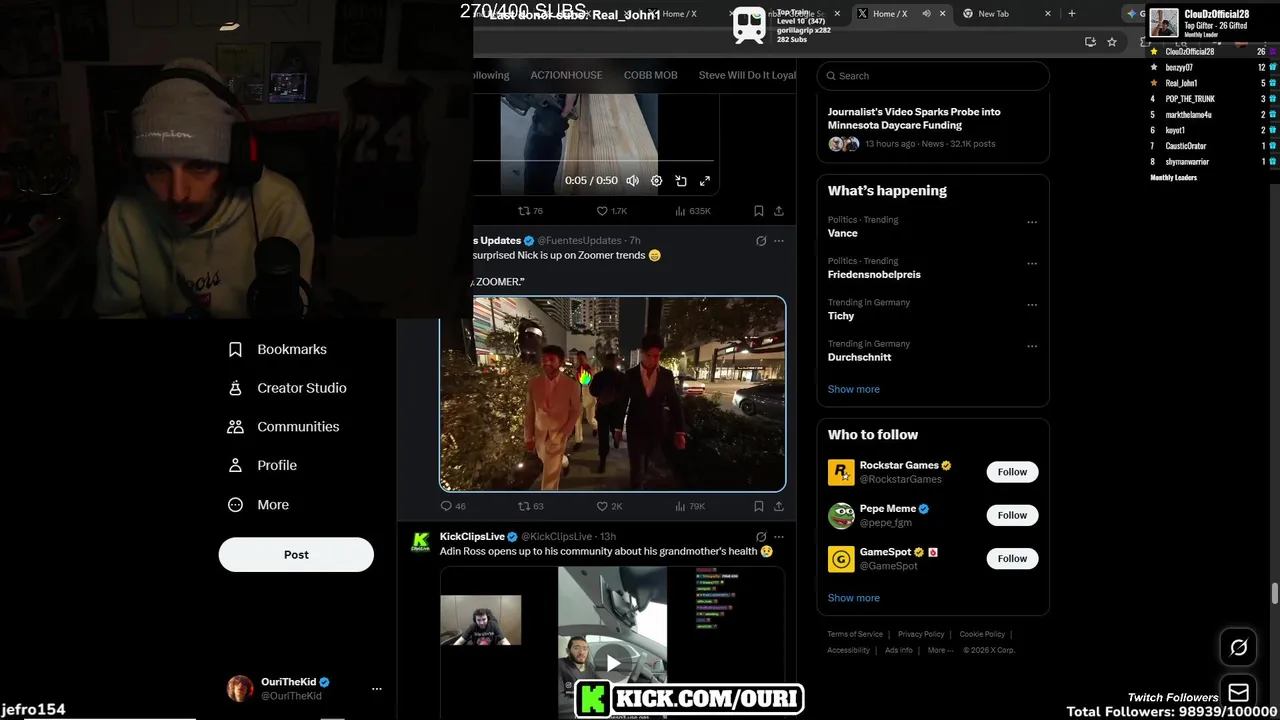Open more options on KickClipsLive tweet
This screenshot has width=1280, height=720.
pyautogui.click(x=779, y=537)
